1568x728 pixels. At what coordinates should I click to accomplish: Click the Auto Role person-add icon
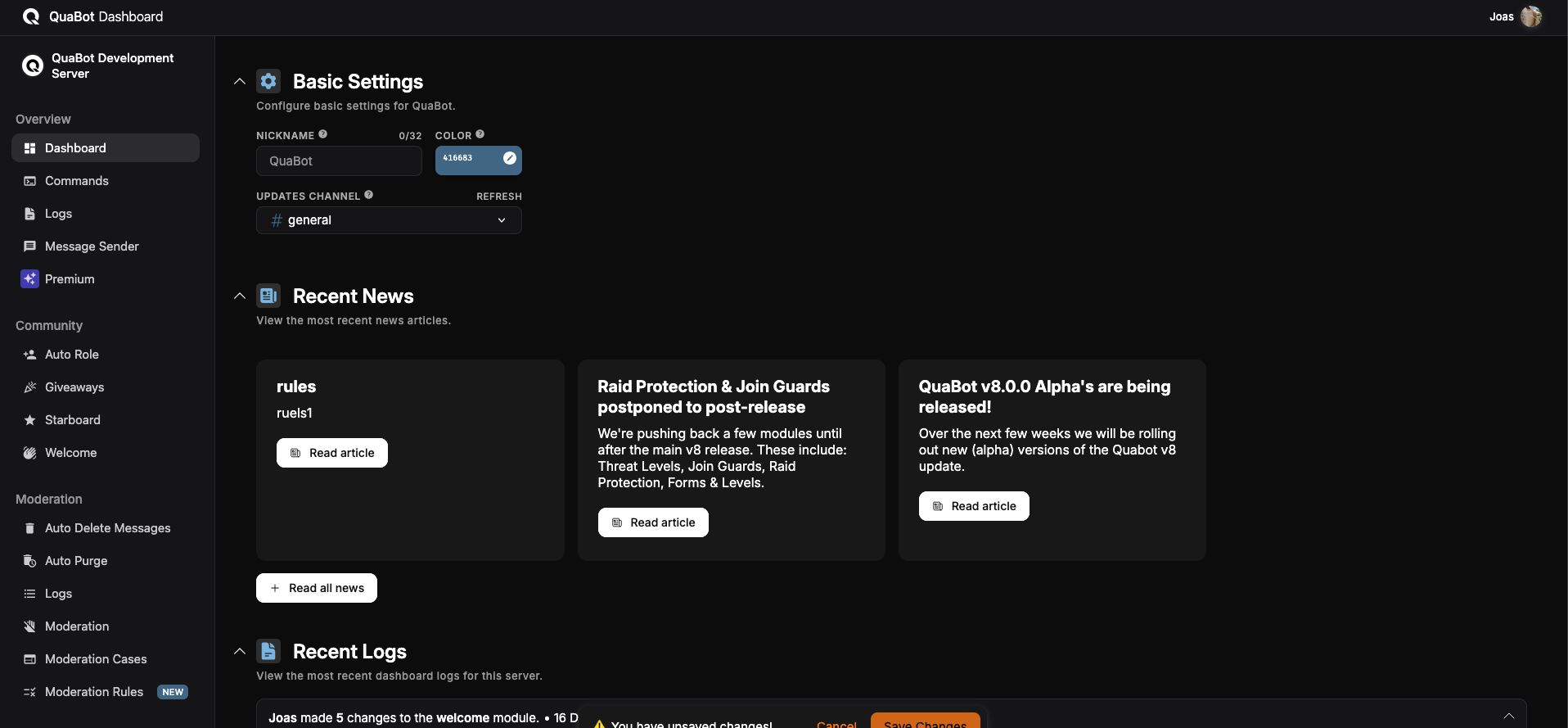tap(29, 355)
